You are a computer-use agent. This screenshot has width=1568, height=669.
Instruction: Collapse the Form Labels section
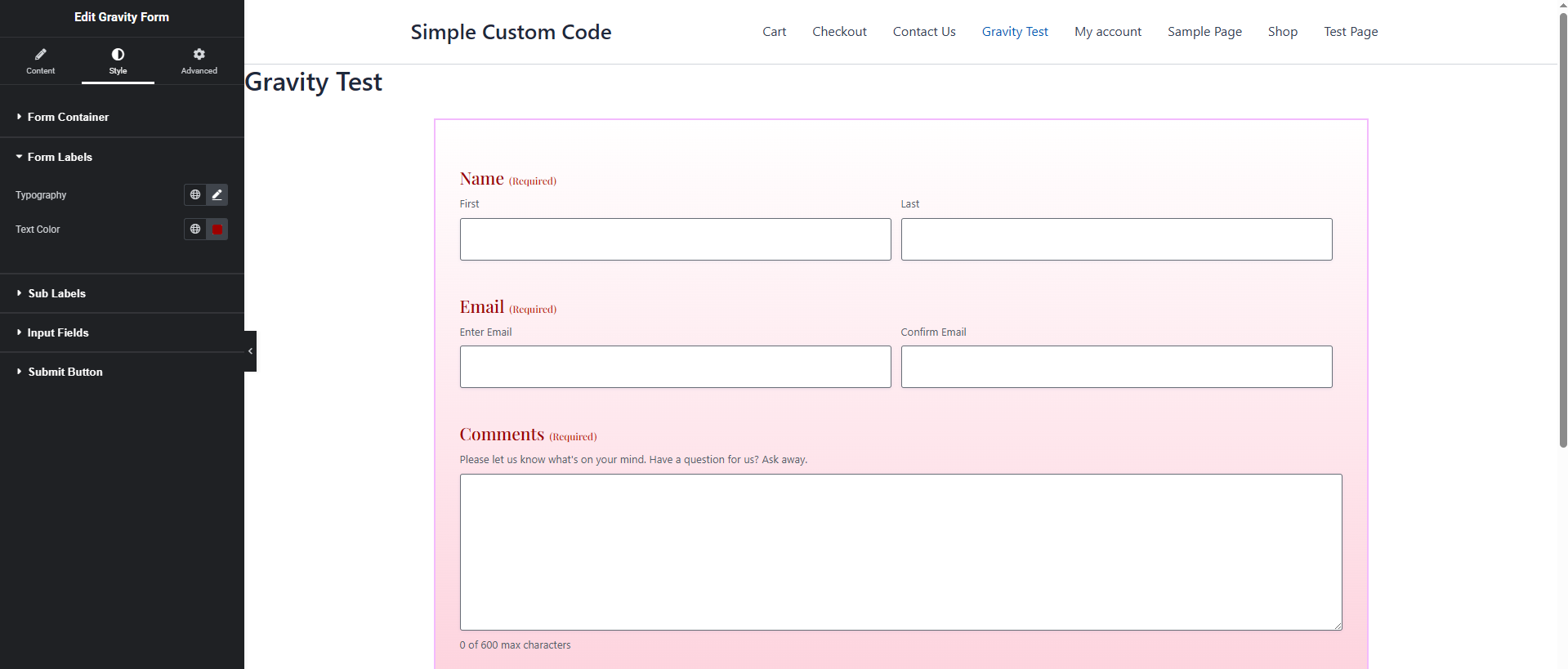60,157
